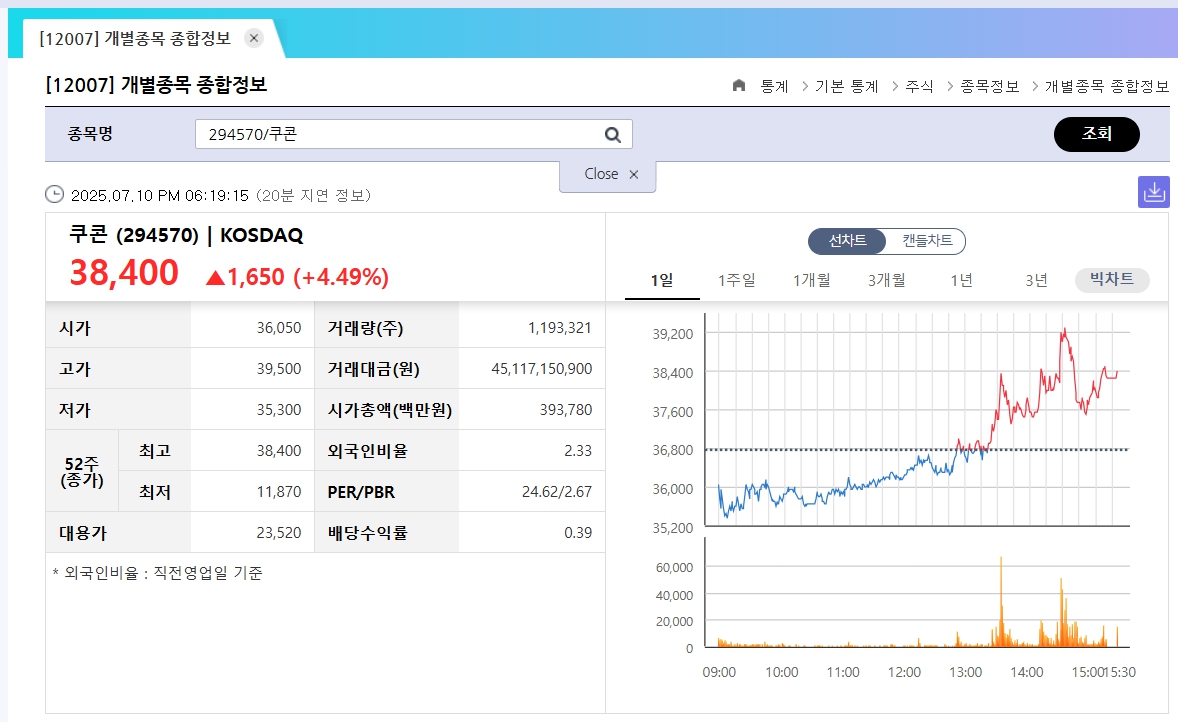1178x722 pixels.
Task: Close the 개별종목 종합정보 tab
Action: coord(254,38)
